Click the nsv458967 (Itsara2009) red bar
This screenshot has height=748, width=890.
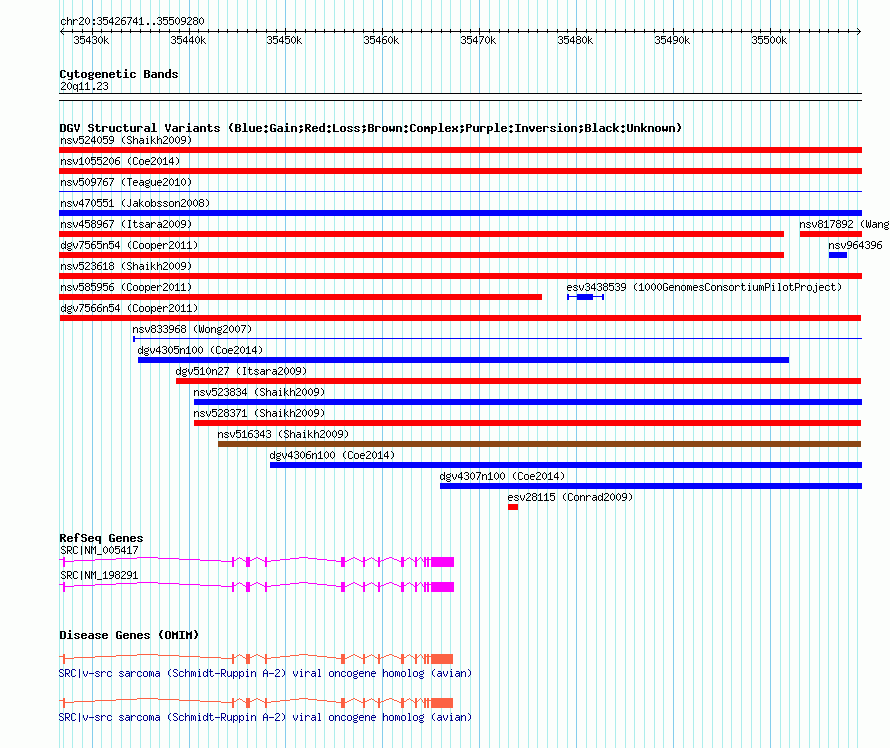click(421, 234)
